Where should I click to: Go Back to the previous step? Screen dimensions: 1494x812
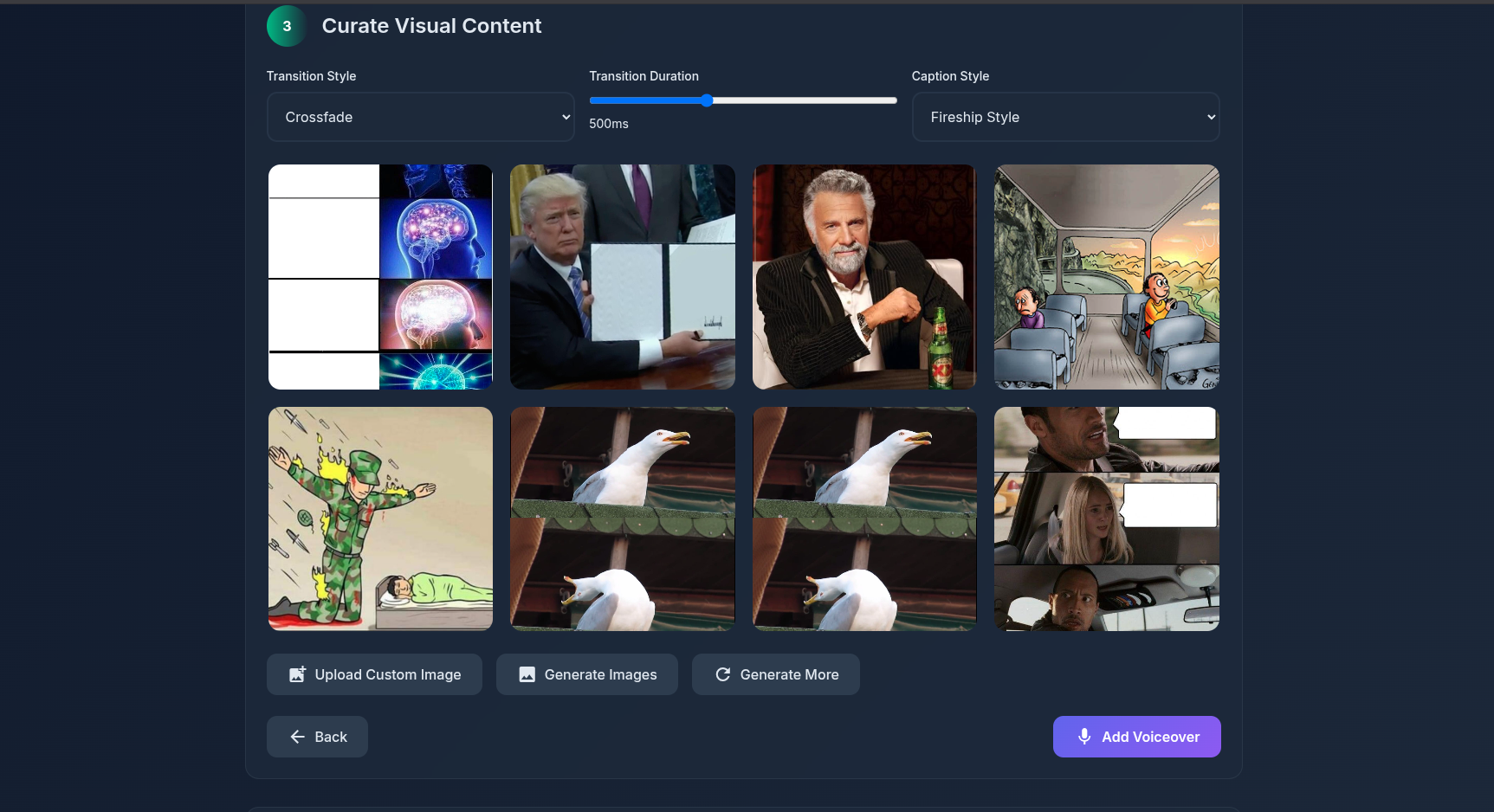pos(317,737)
